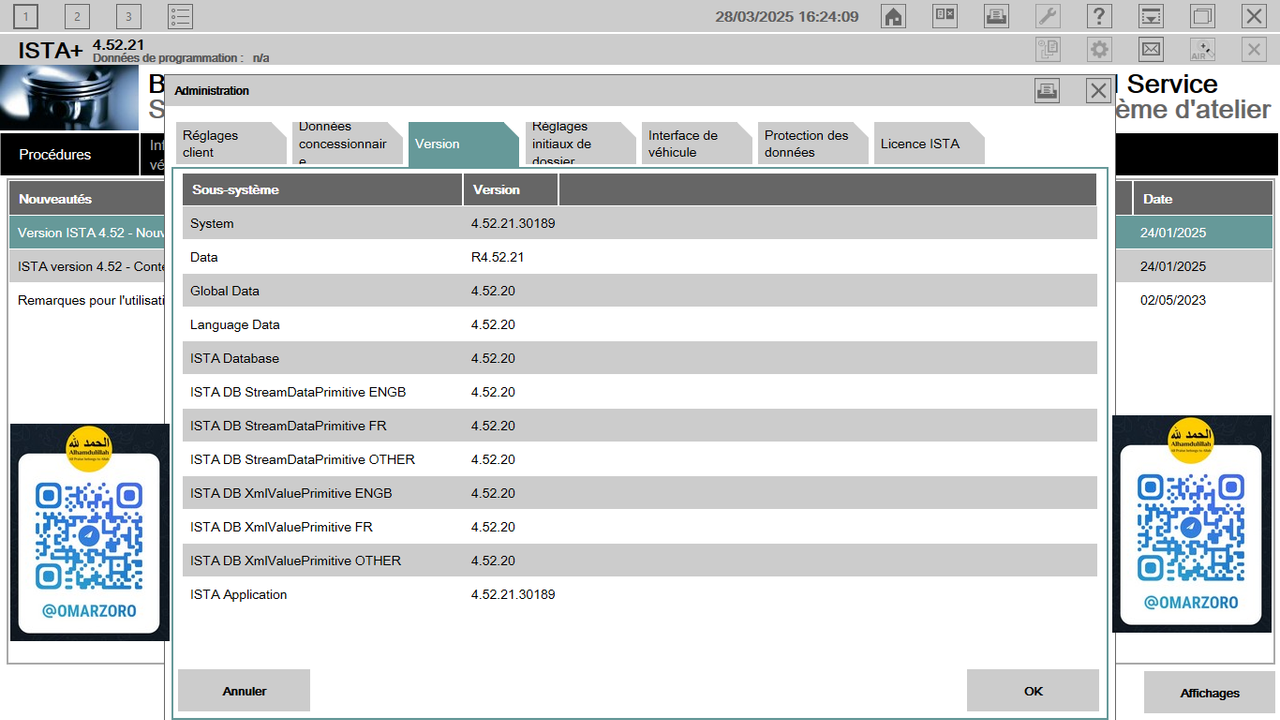Click the AIR search icon

[1202, 50]
